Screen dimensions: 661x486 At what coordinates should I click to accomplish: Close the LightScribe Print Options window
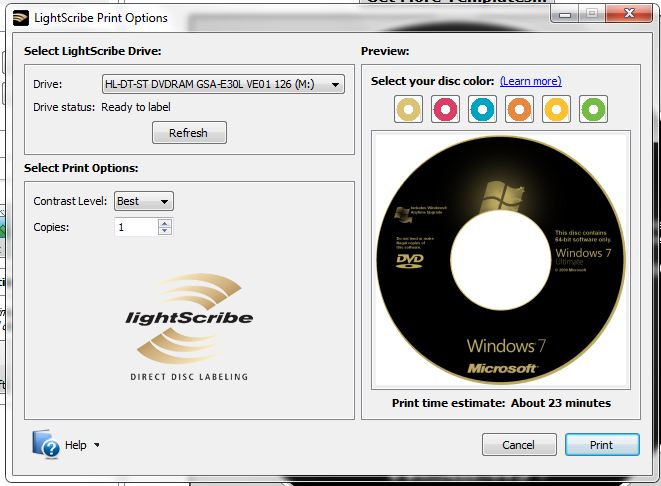[629, 13]
